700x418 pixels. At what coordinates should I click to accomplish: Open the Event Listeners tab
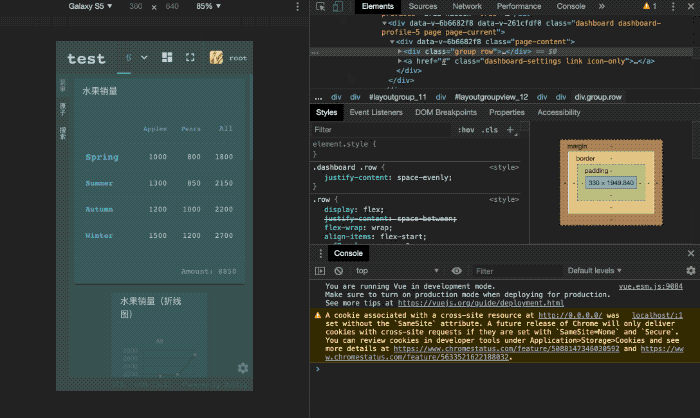pos(376,113)
